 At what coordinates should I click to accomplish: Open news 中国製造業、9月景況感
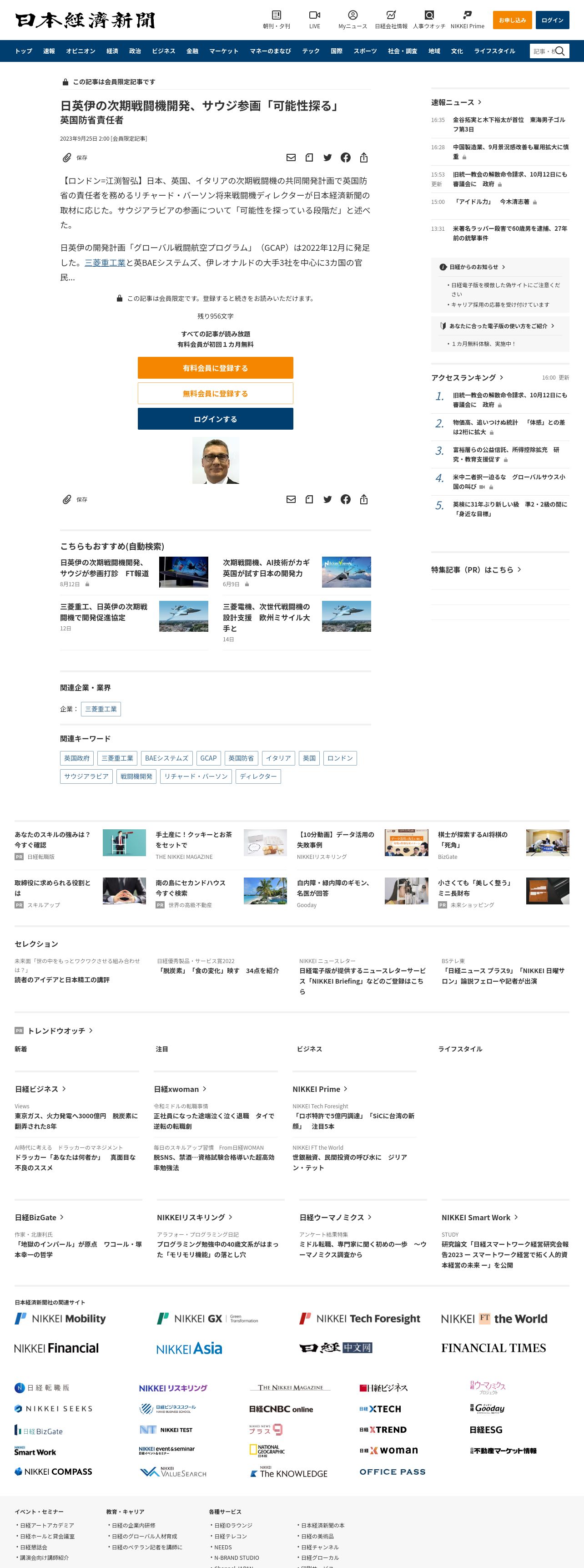(510, 152)
